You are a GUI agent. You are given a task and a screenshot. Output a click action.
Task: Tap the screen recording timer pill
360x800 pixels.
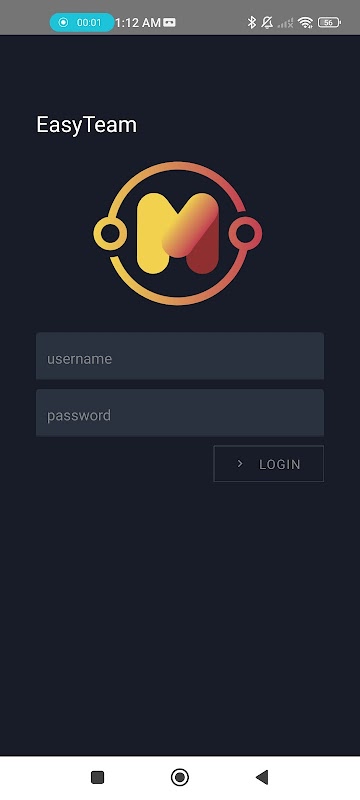point(82,22)
